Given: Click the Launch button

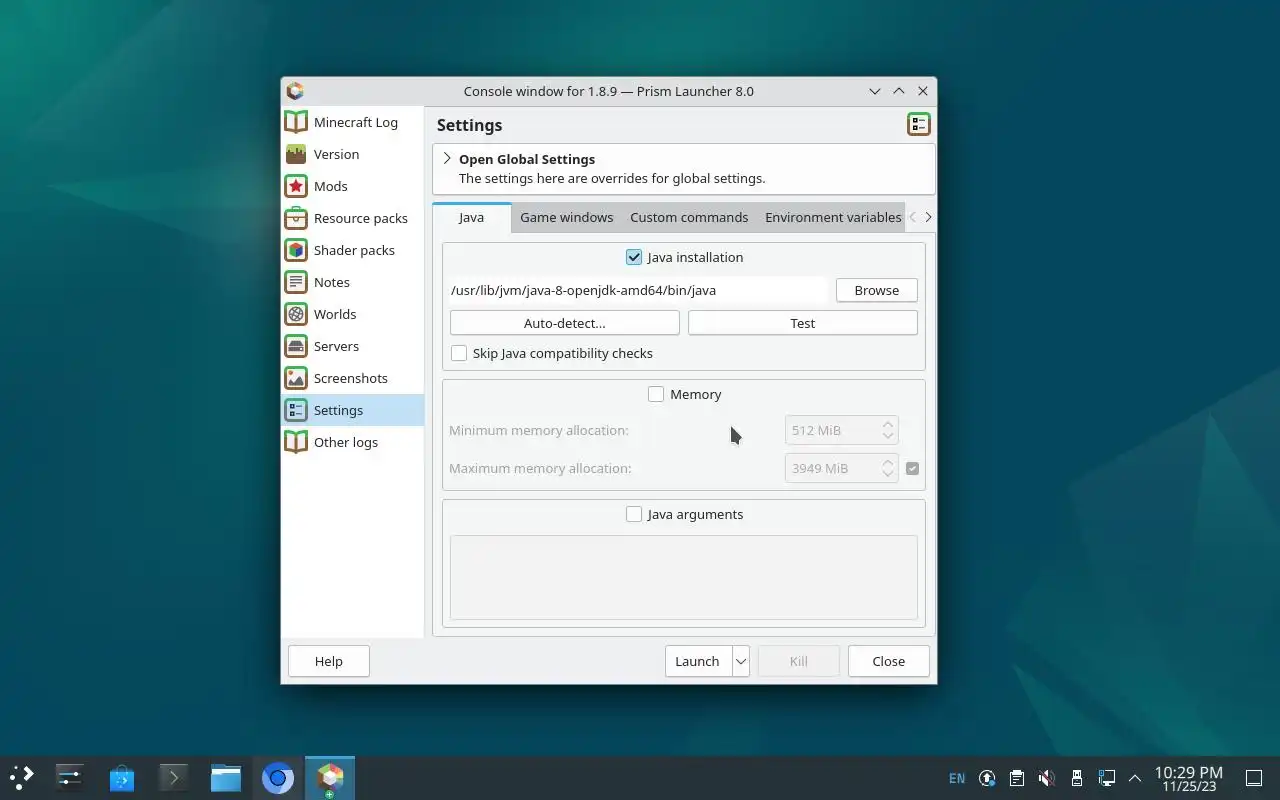Looking at the screenshot, I should 698,661.
